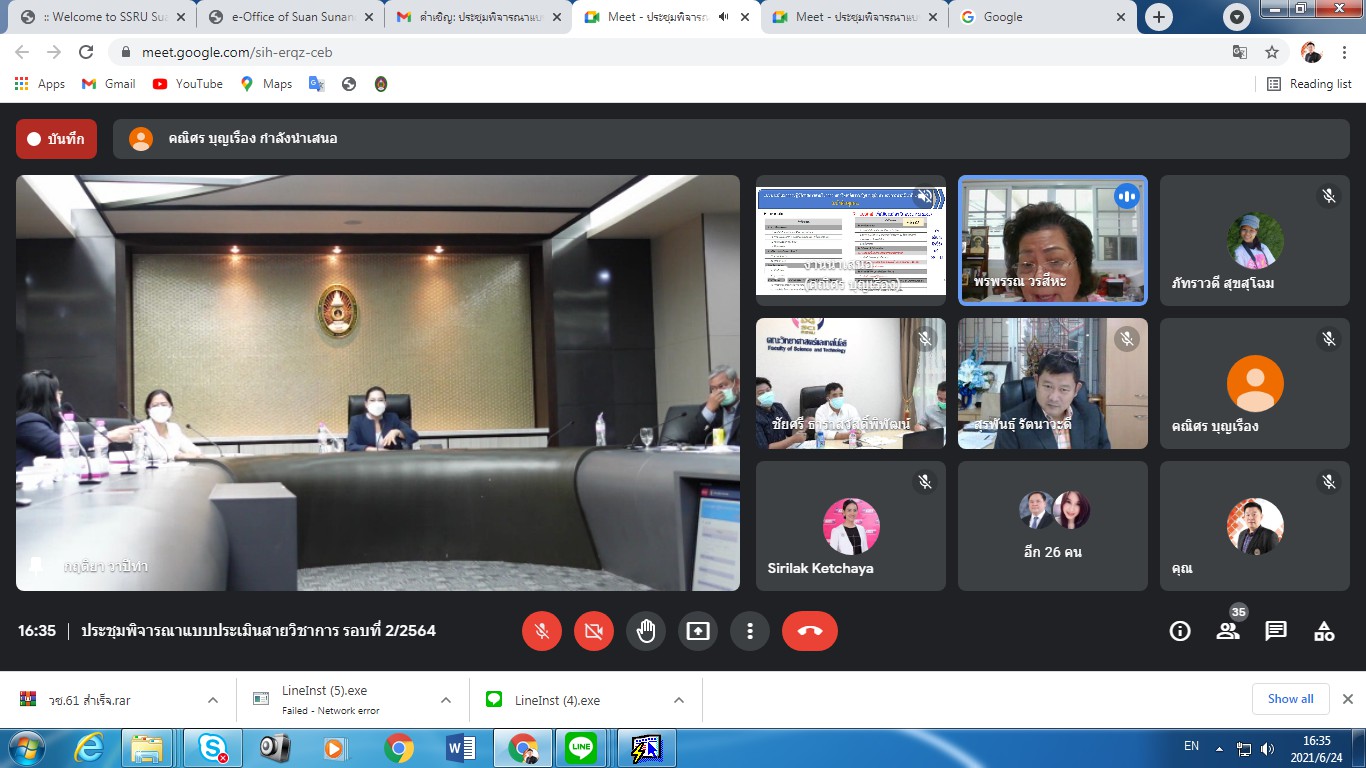1366x768 pixels.
Task: Click Show all downloads button
Action: [x=1290, y=699]
